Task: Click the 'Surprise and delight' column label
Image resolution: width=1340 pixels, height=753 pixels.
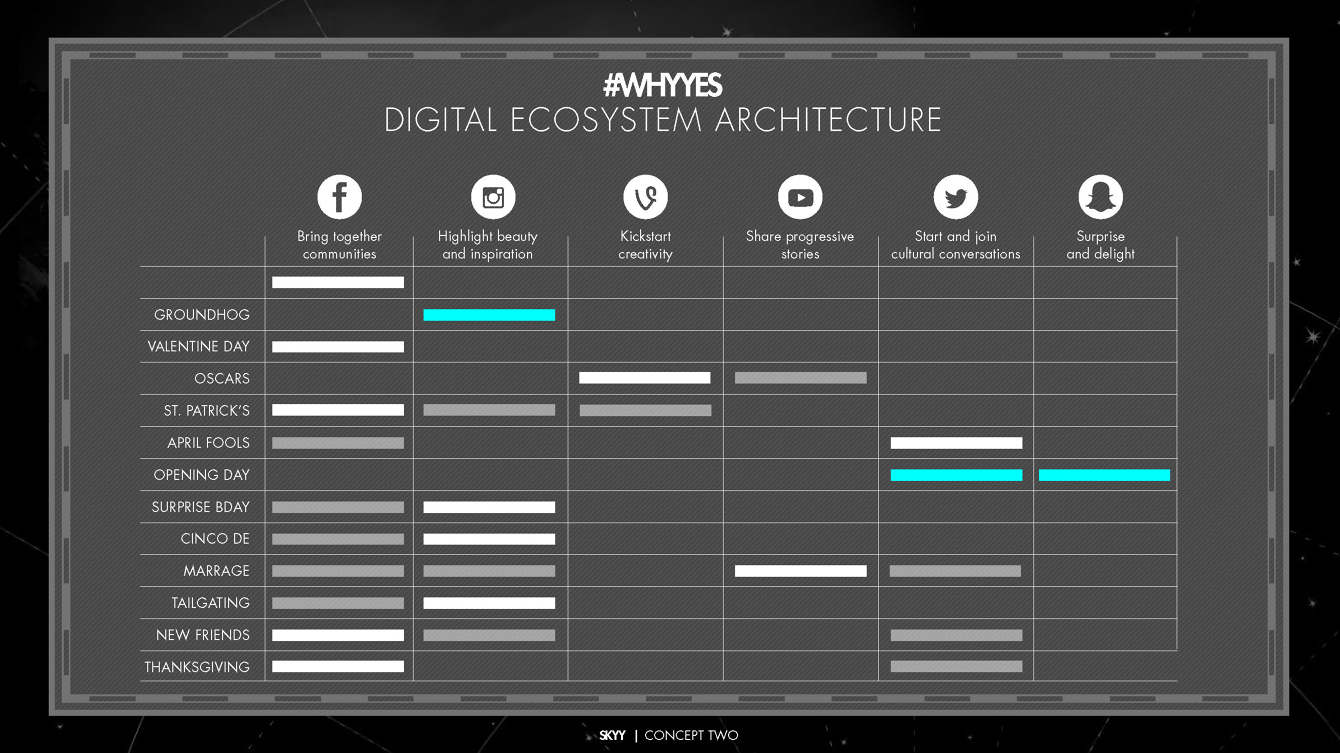Action: (1100, 245)
